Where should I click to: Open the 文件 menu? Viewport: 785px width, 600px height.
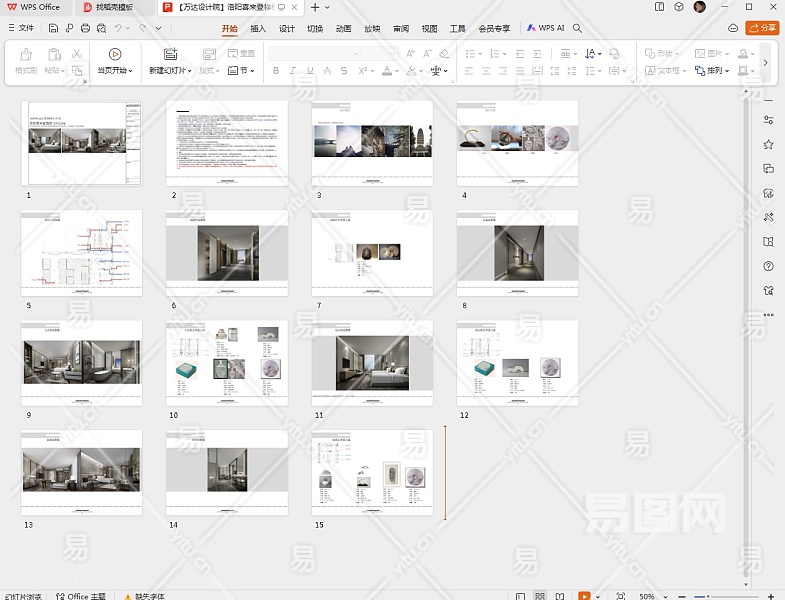[x=20, y=28]
